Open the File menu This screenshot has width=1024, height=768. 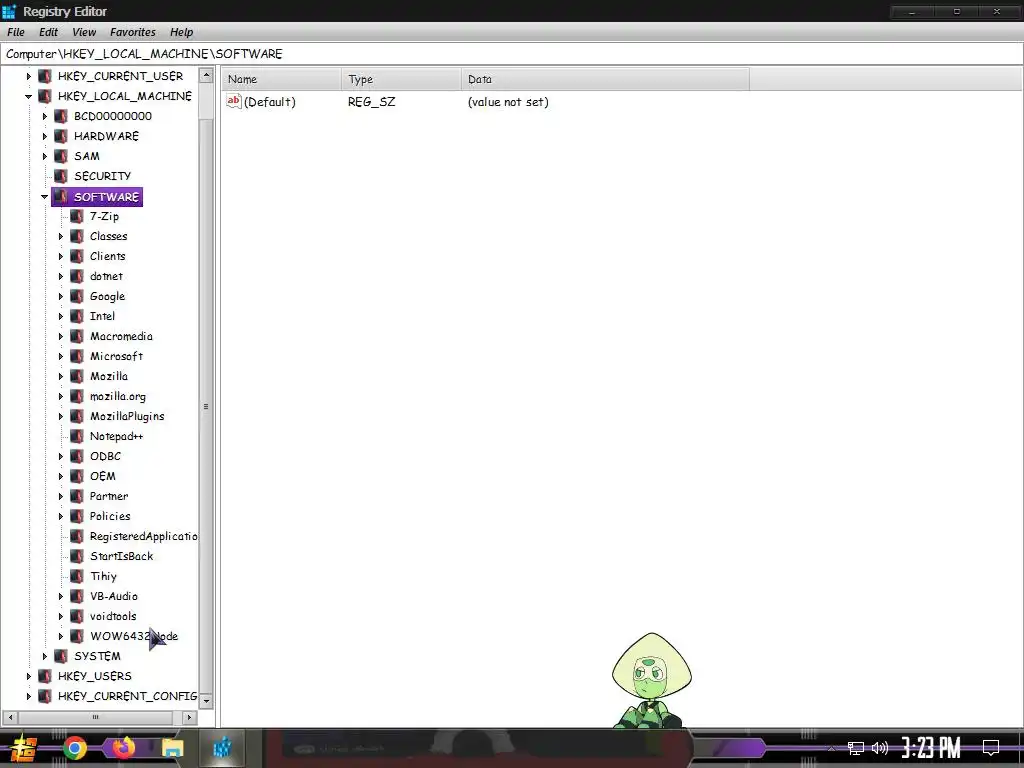(x=16, y=32)
